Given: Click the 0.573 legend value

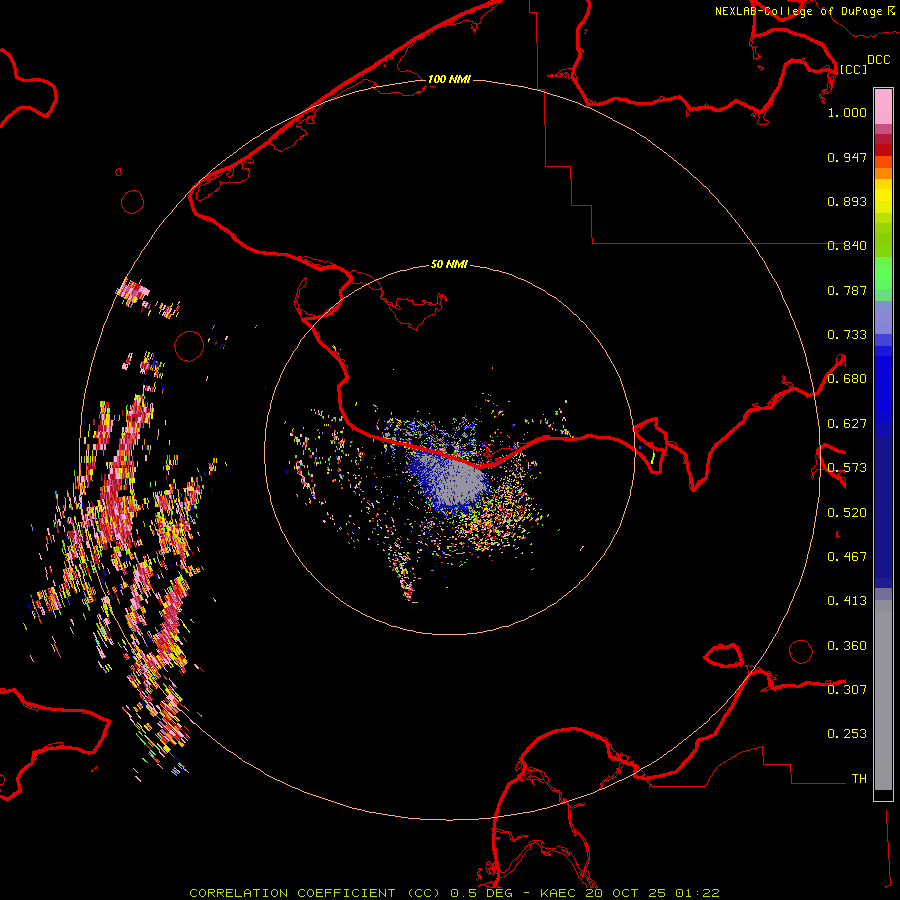Looking at the screenshot, I should pos(847,468).
